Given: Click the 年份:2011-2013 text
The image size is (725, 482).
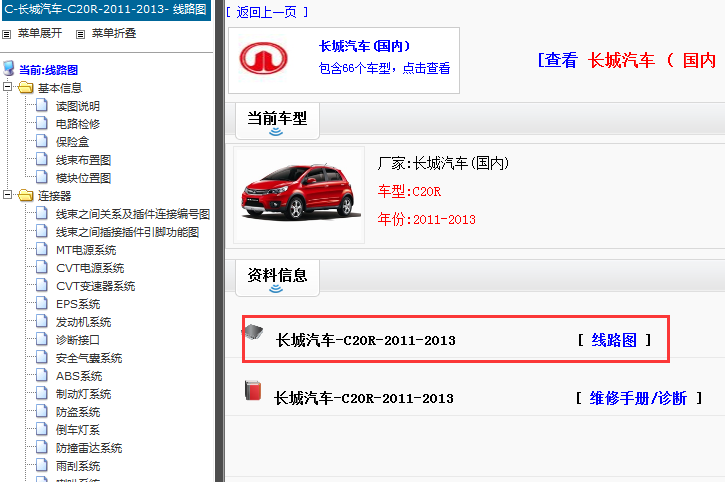Looking at the screenshot, I should click(426, 219).
